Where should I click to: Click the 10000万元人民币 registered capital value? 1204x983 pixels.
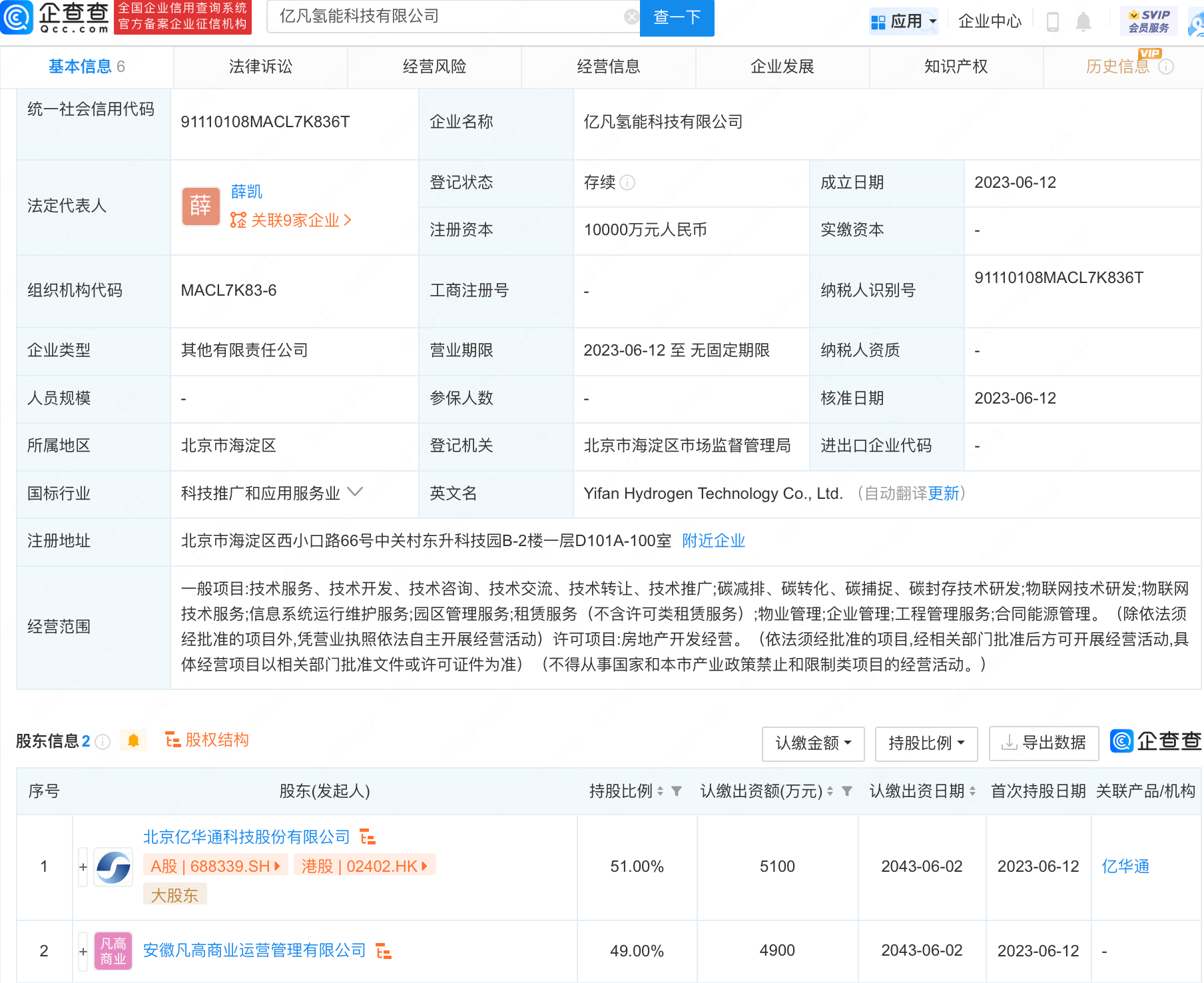(x=645, y=230)
